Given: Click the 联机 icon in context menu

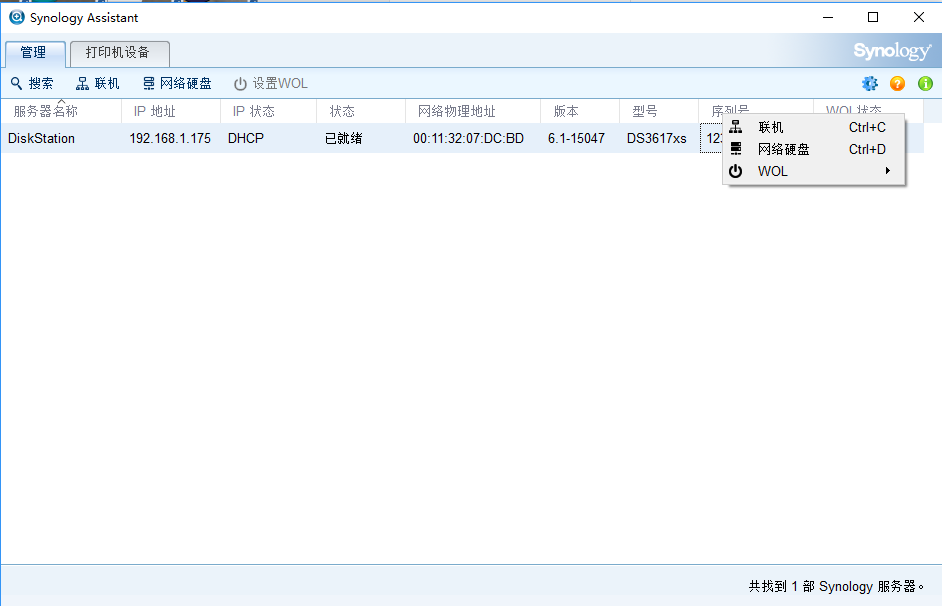Looking at the screenshot, I should coord(735,127).
